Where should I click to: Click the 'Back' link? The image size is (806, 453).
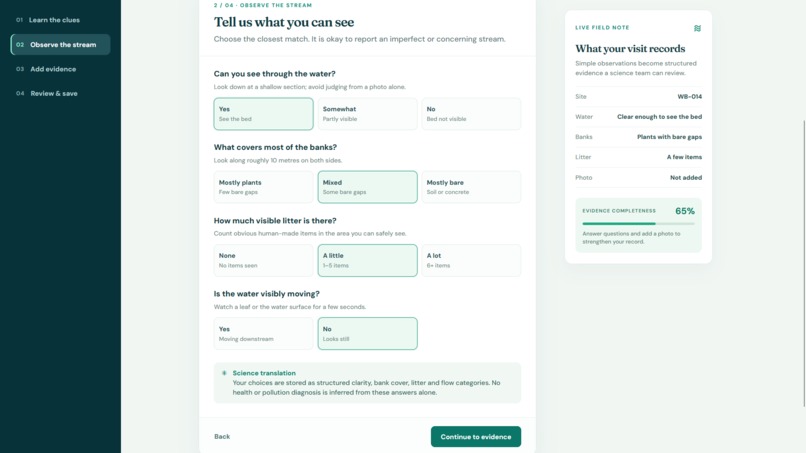(222, 437)
